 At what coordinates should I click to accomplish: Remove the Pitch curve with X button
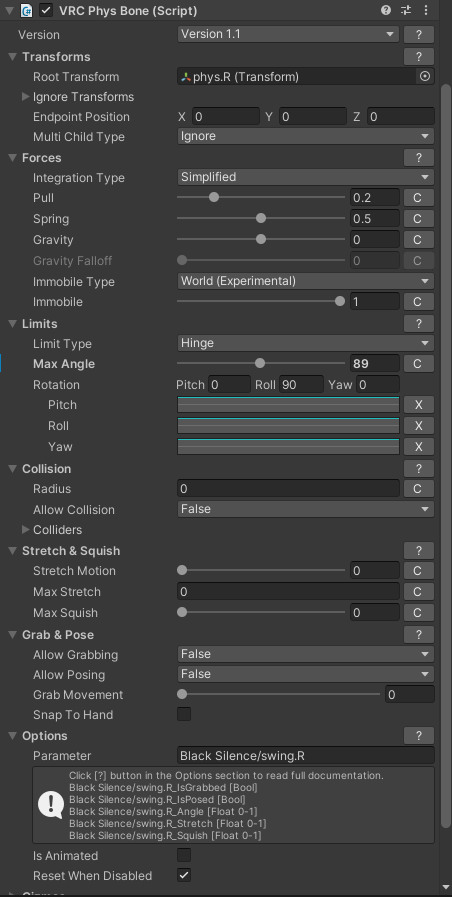point(419,405)
